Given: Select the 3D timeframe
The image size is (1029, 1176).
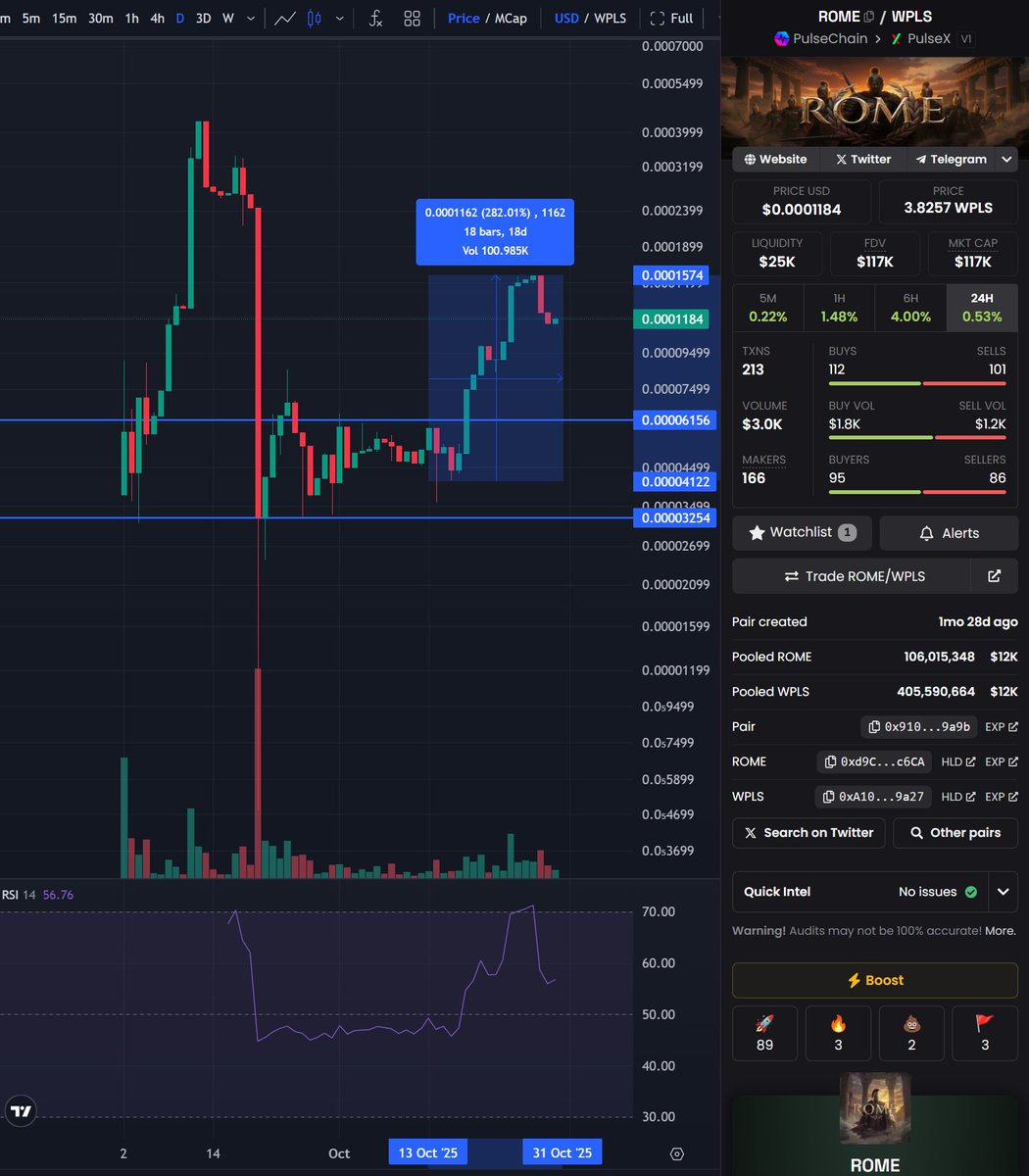Looking at the screenshot, I should [203, 18].
